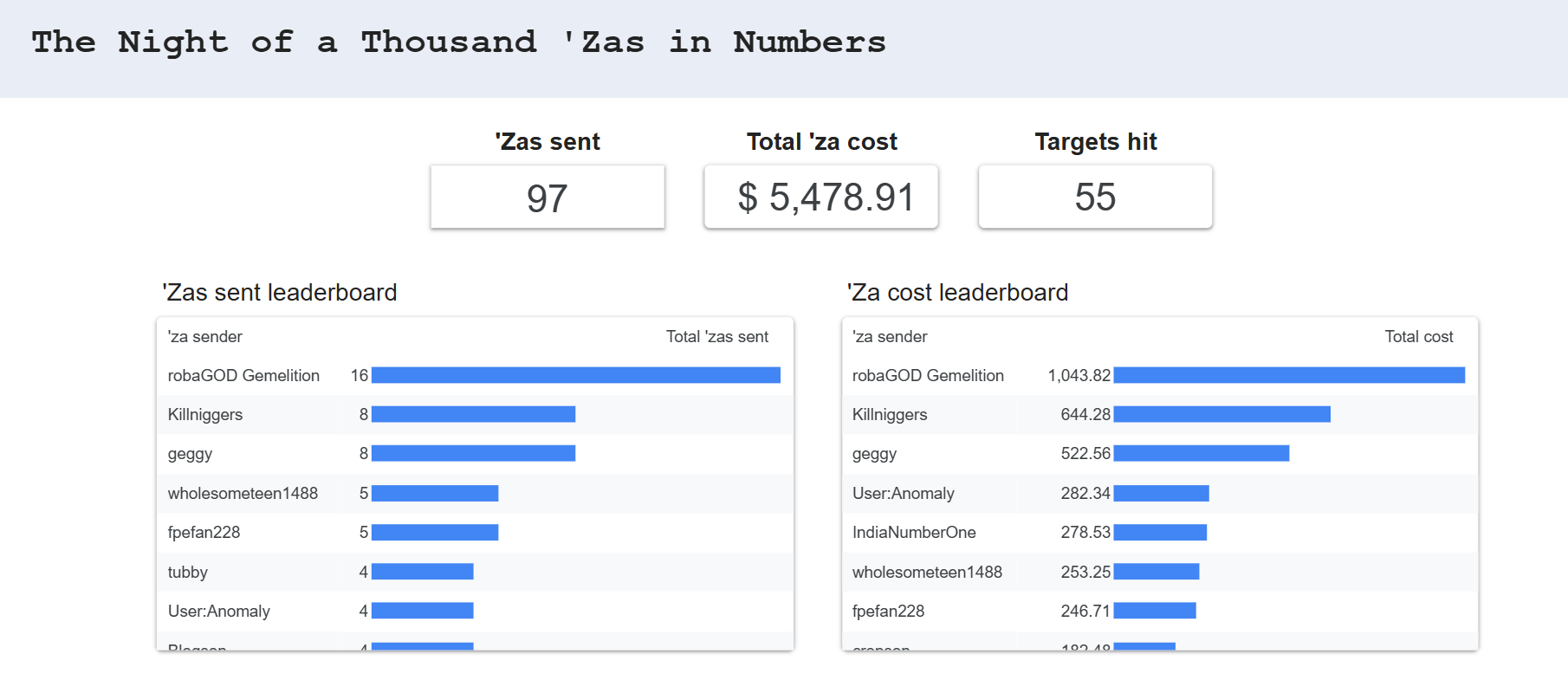Select robaGOD Gemelition in 'Zas sent leaderboard
The height and width of the screenshot is (680, 1568).
[243, 376]
